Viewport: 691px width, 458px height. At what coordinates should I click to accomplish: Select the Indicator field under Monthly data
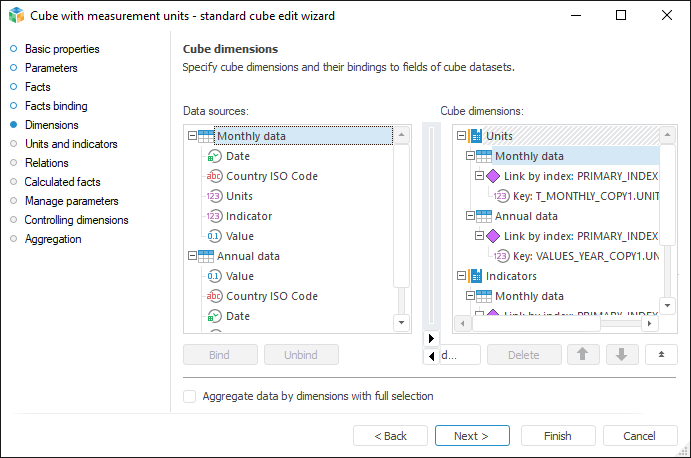[249, 216]
